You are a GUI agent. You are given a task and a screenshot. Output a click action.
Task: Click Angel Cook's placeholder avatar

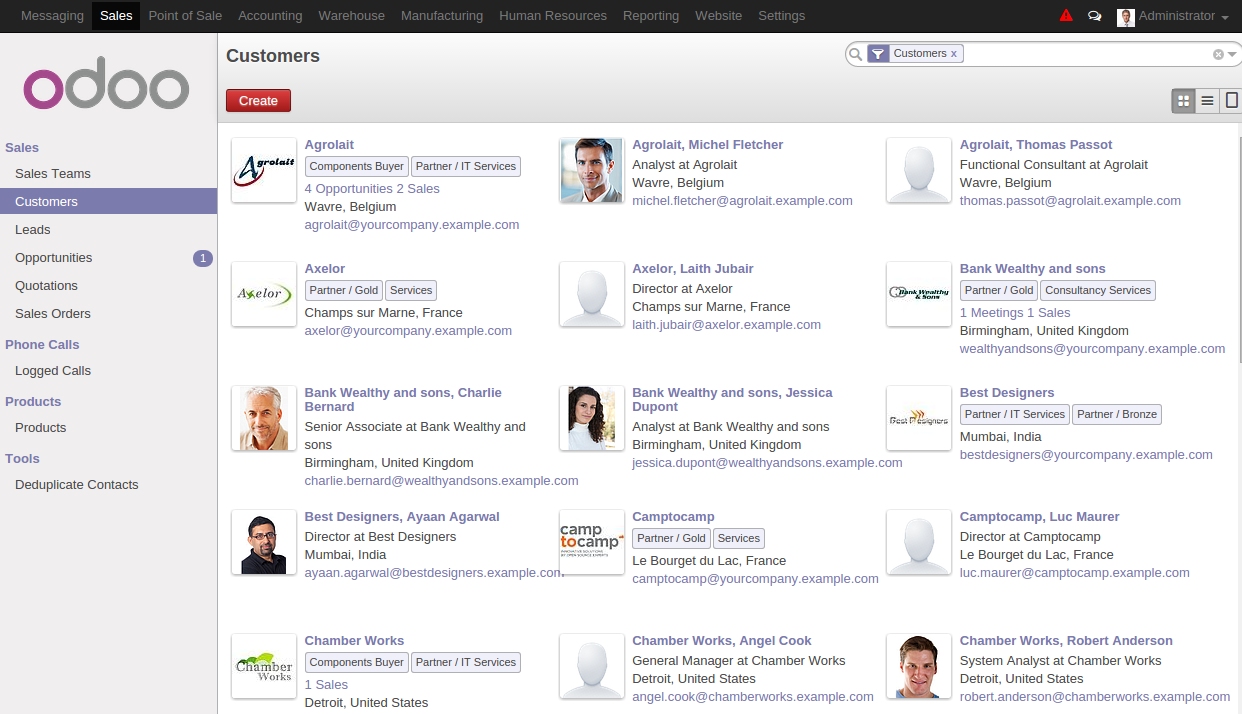(592, 666)
